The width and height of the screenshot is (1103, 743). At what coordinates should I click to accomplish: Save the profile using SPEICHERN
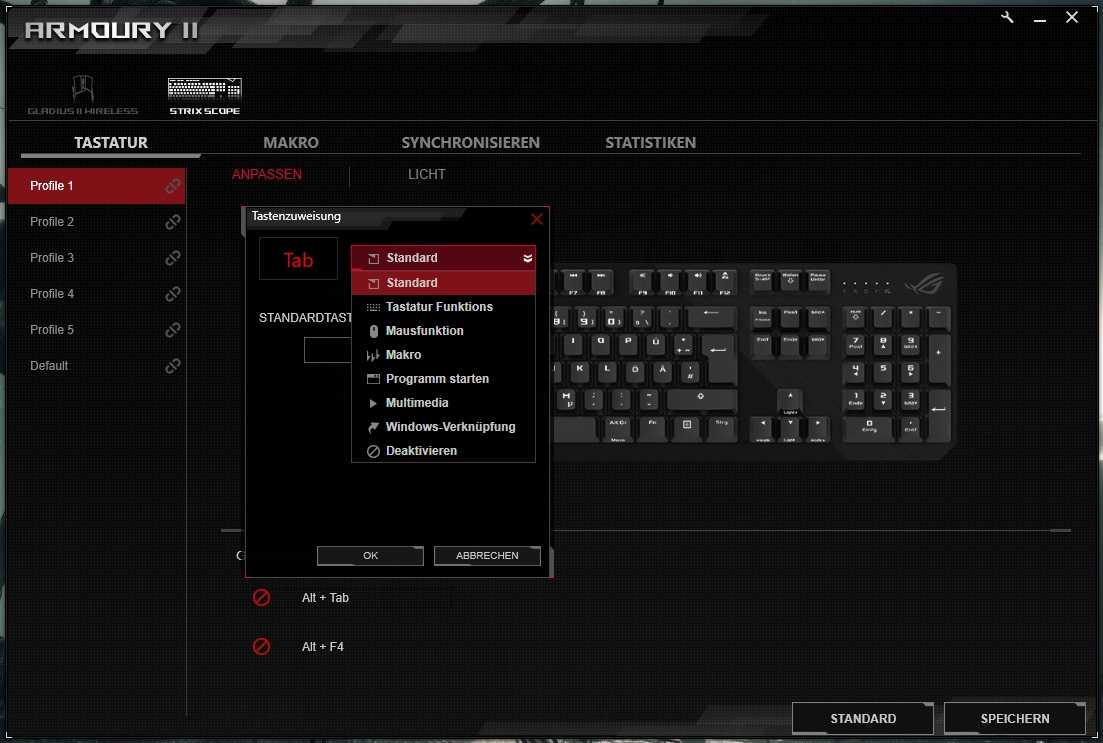click(x=1015, y=718)
